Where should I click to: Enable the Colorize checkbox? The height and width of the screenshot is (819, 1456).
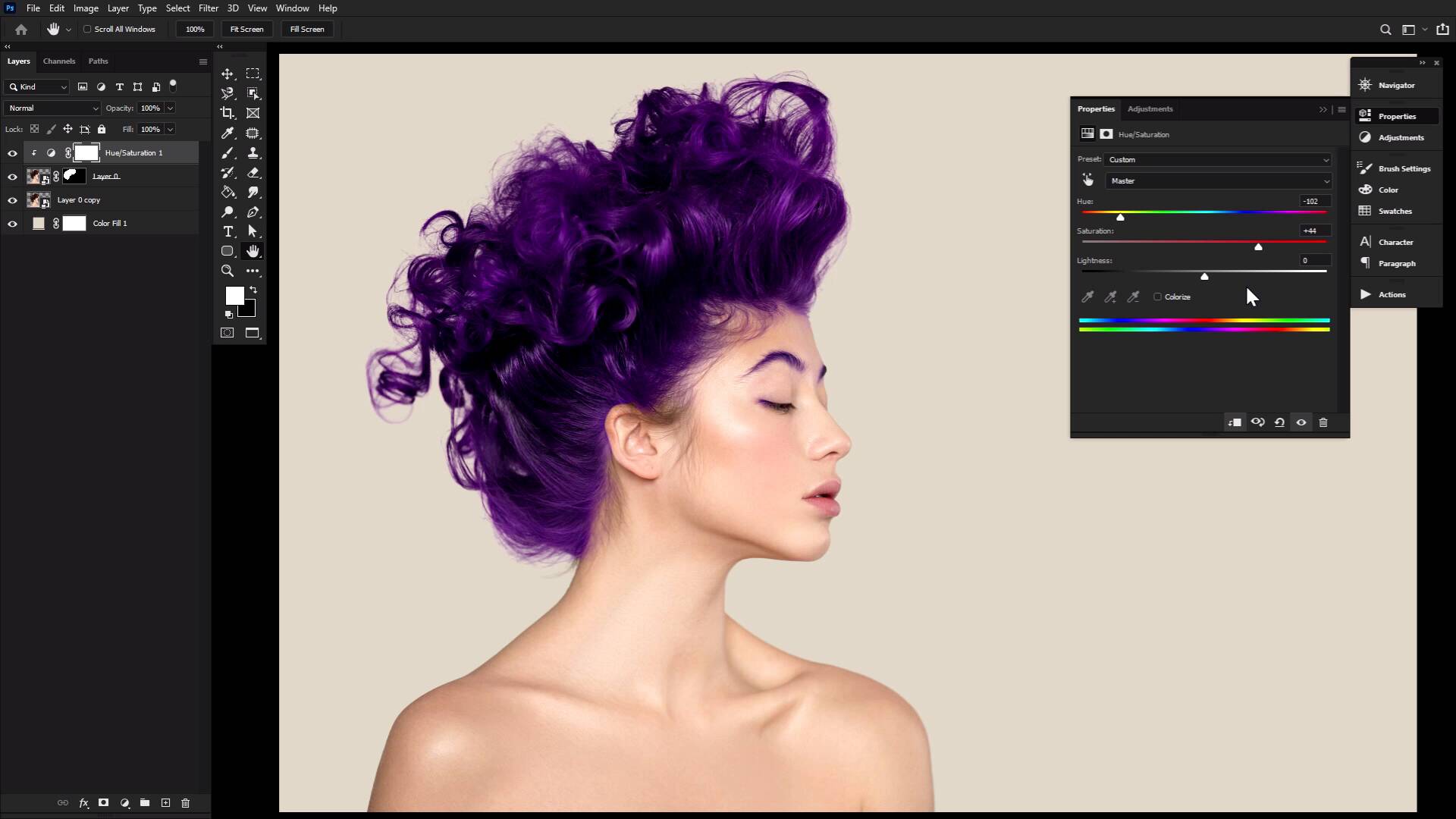(x=1158, y=297)
